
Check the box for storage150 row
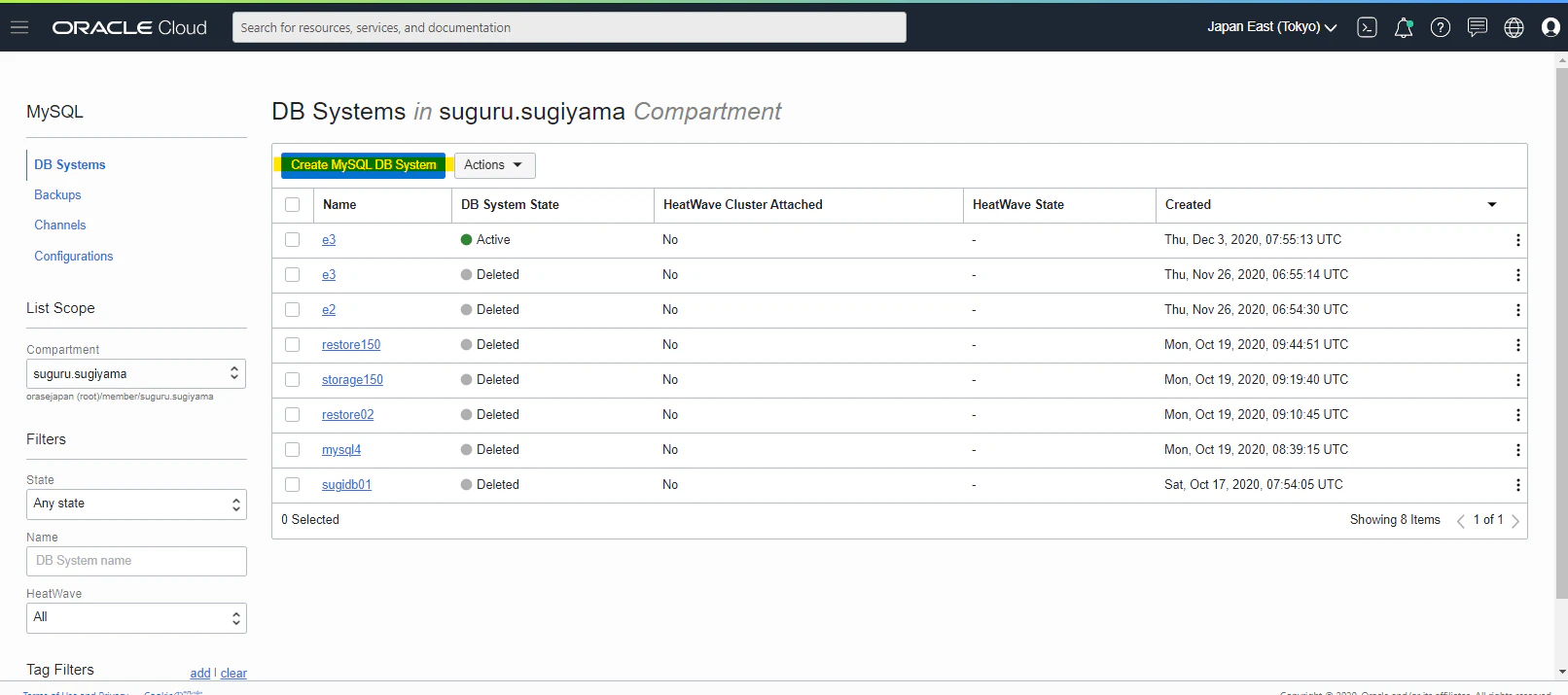tap(292, 380)
